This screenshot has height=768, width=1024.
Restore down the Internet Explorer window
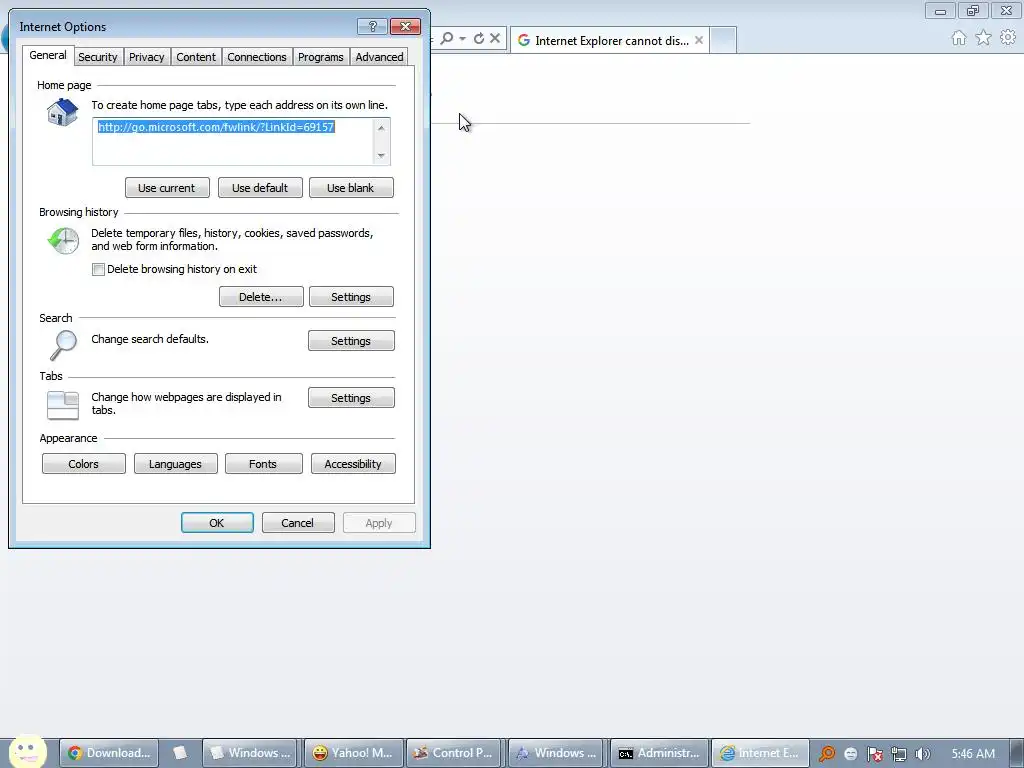(x=973, y=11)
